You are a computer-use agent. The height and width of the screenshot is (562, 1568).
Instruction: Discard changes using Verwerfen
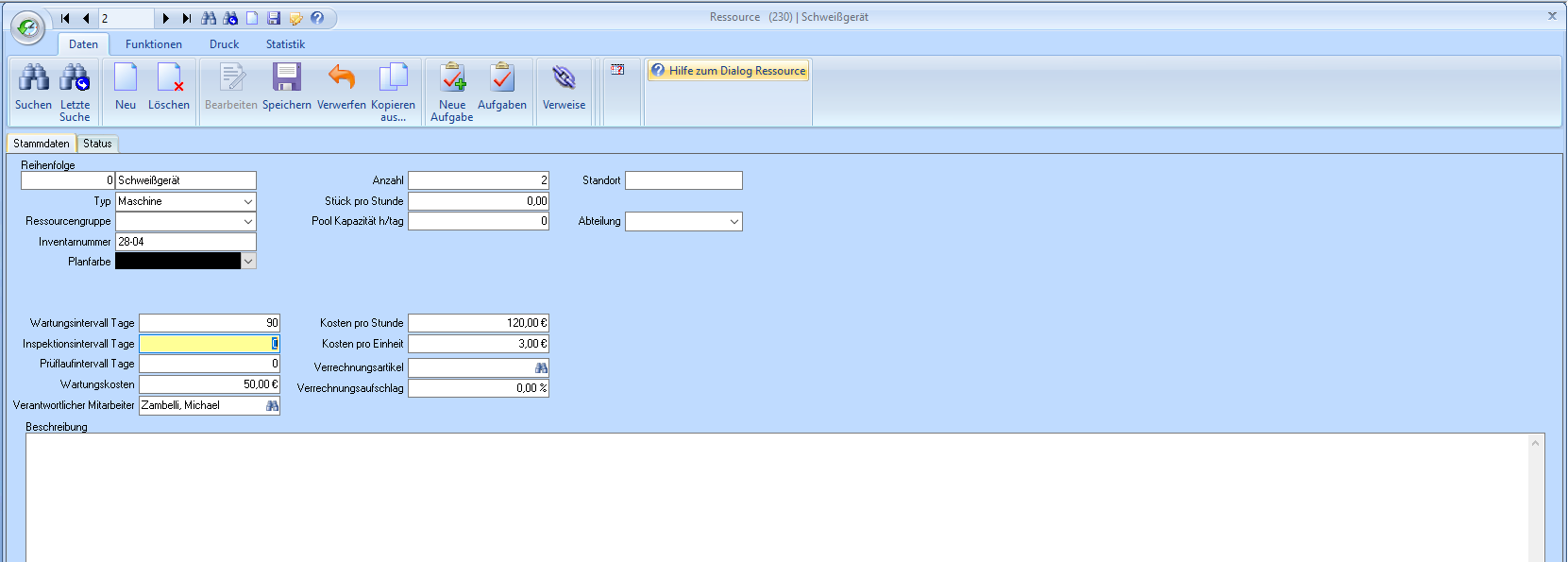[x=341, y=78]
